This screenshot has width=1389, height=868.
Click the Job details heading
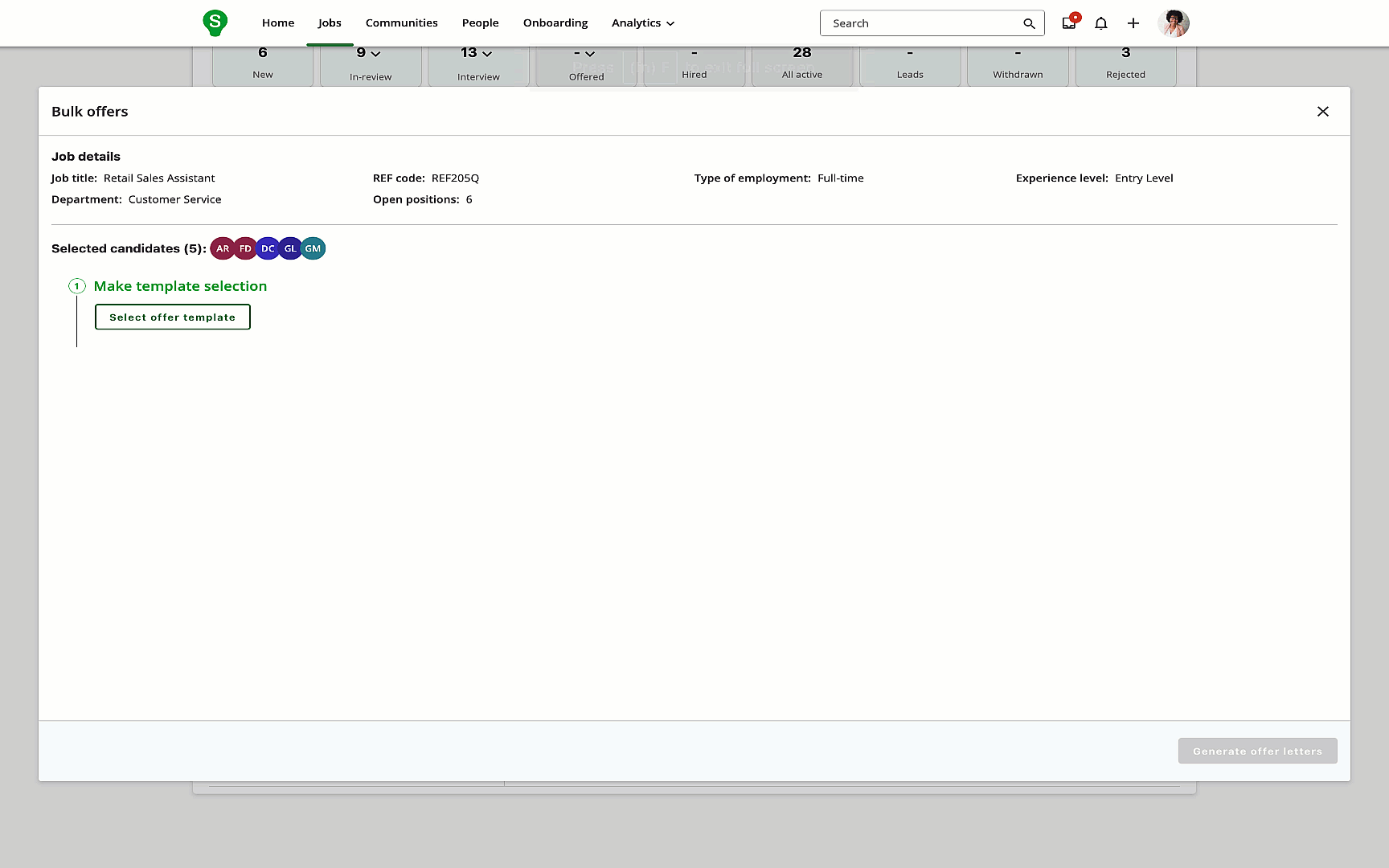tap(86, 157)
